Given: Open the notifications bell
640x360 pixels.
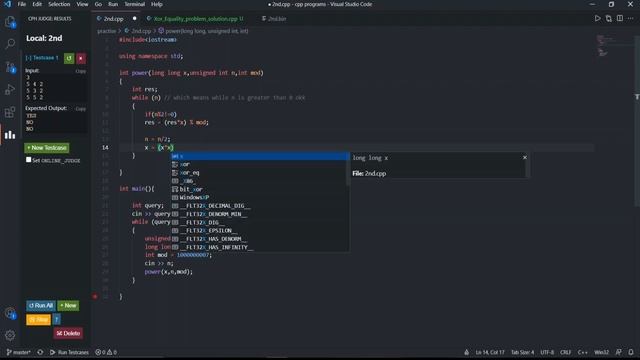Looking at the screenshot, I should (x=631, y=352).
